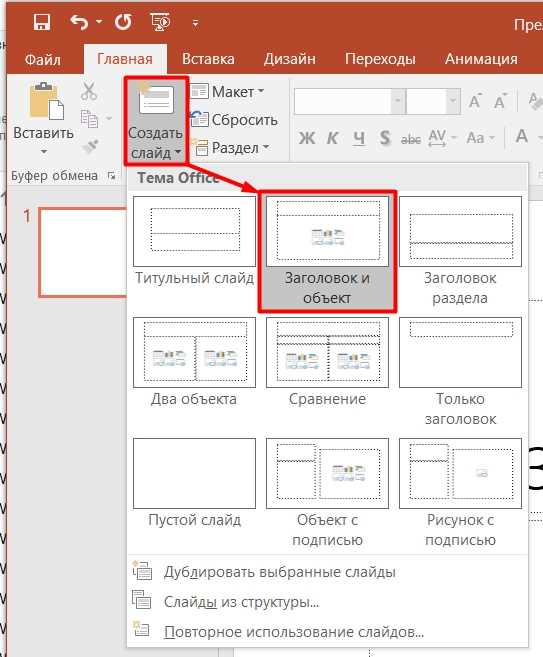Start slideshow from beginning icon
The image size is (543, 657).
(160, 22)
